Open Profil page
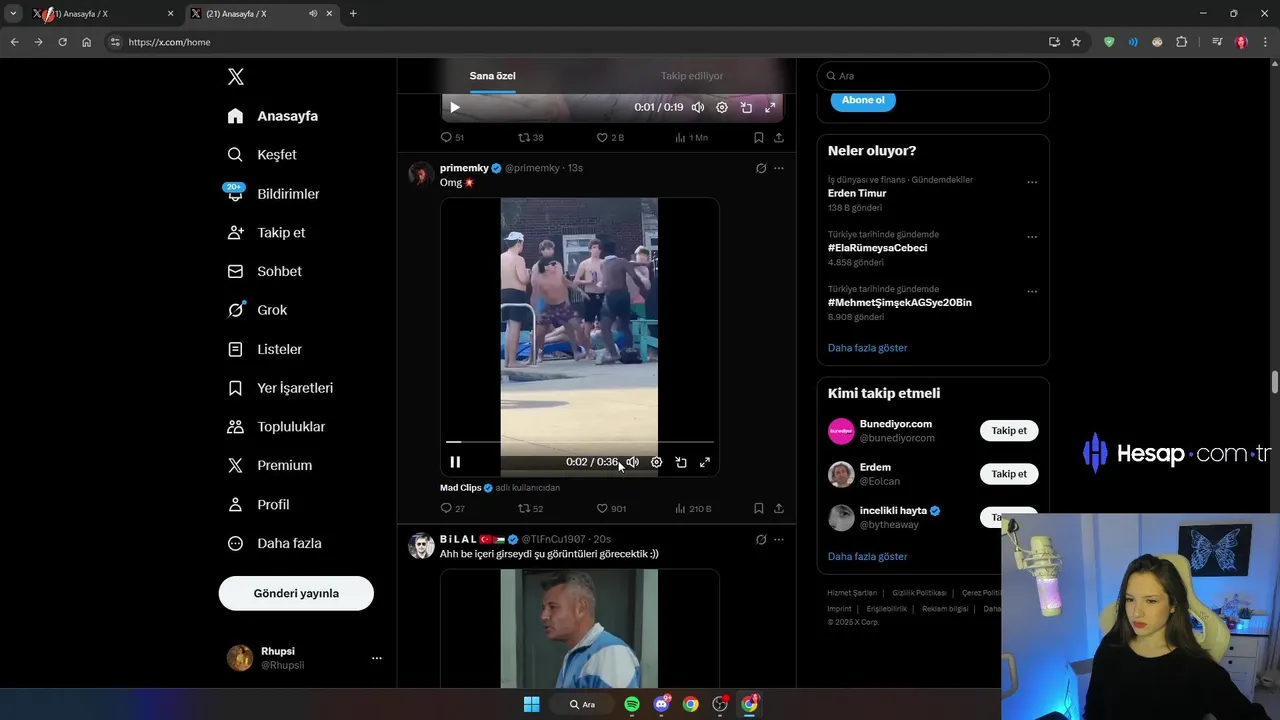The width and height of the screenshot is (1280, 720). 258,504
